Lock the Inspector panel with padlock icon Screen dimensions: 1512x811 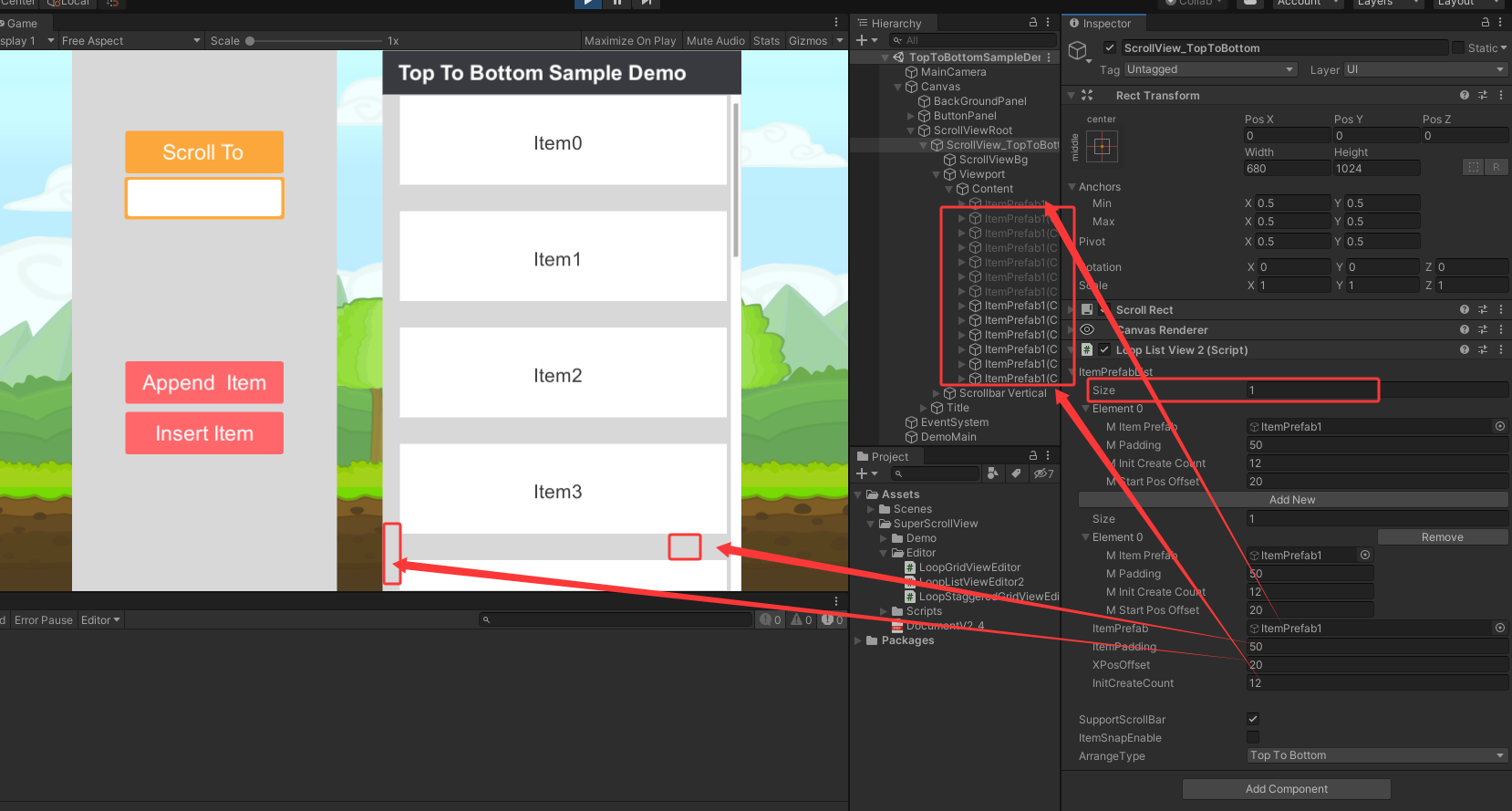[1486, 22]
